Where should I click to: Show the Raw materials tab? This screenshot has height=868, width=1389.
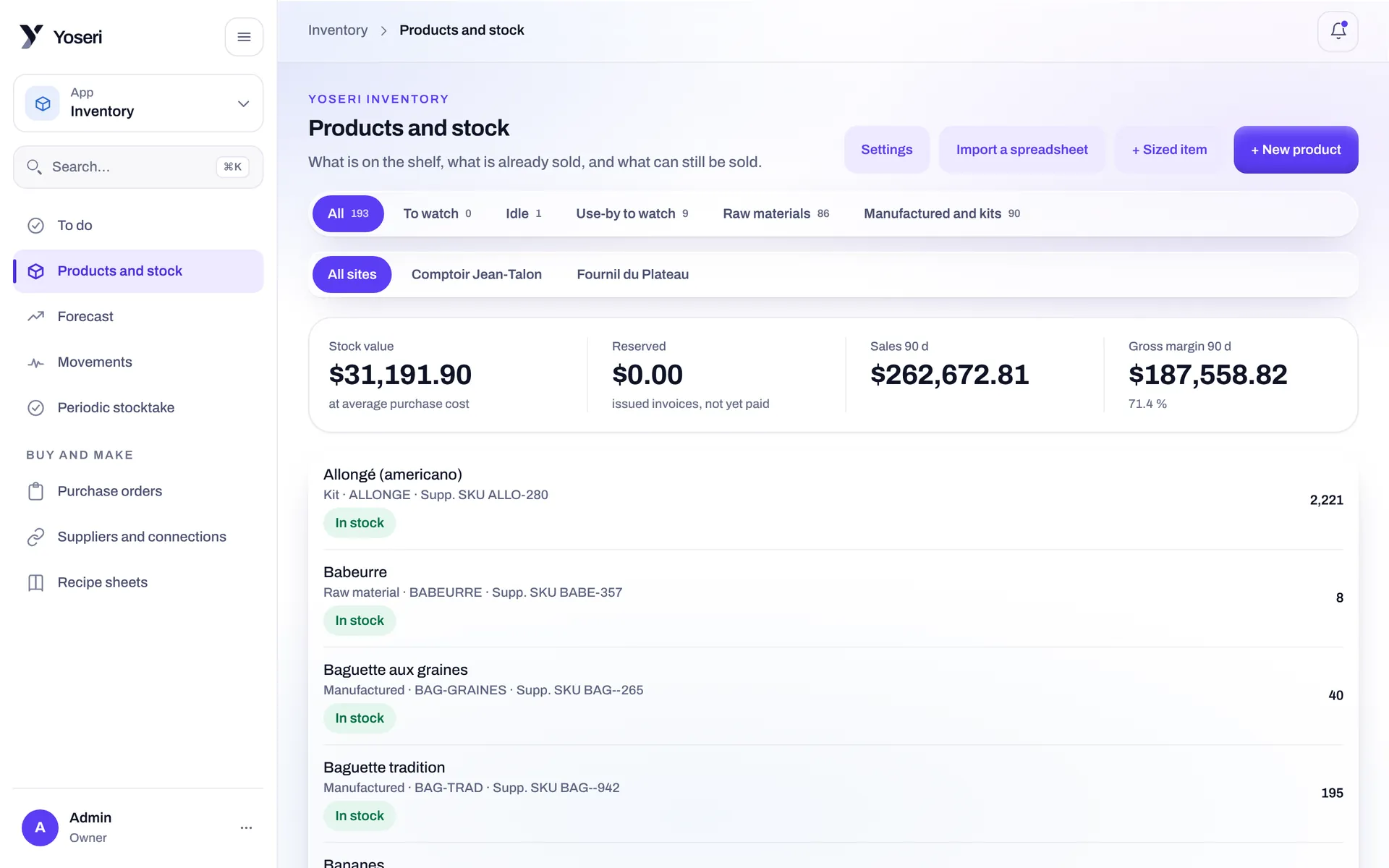pos(776,213)
